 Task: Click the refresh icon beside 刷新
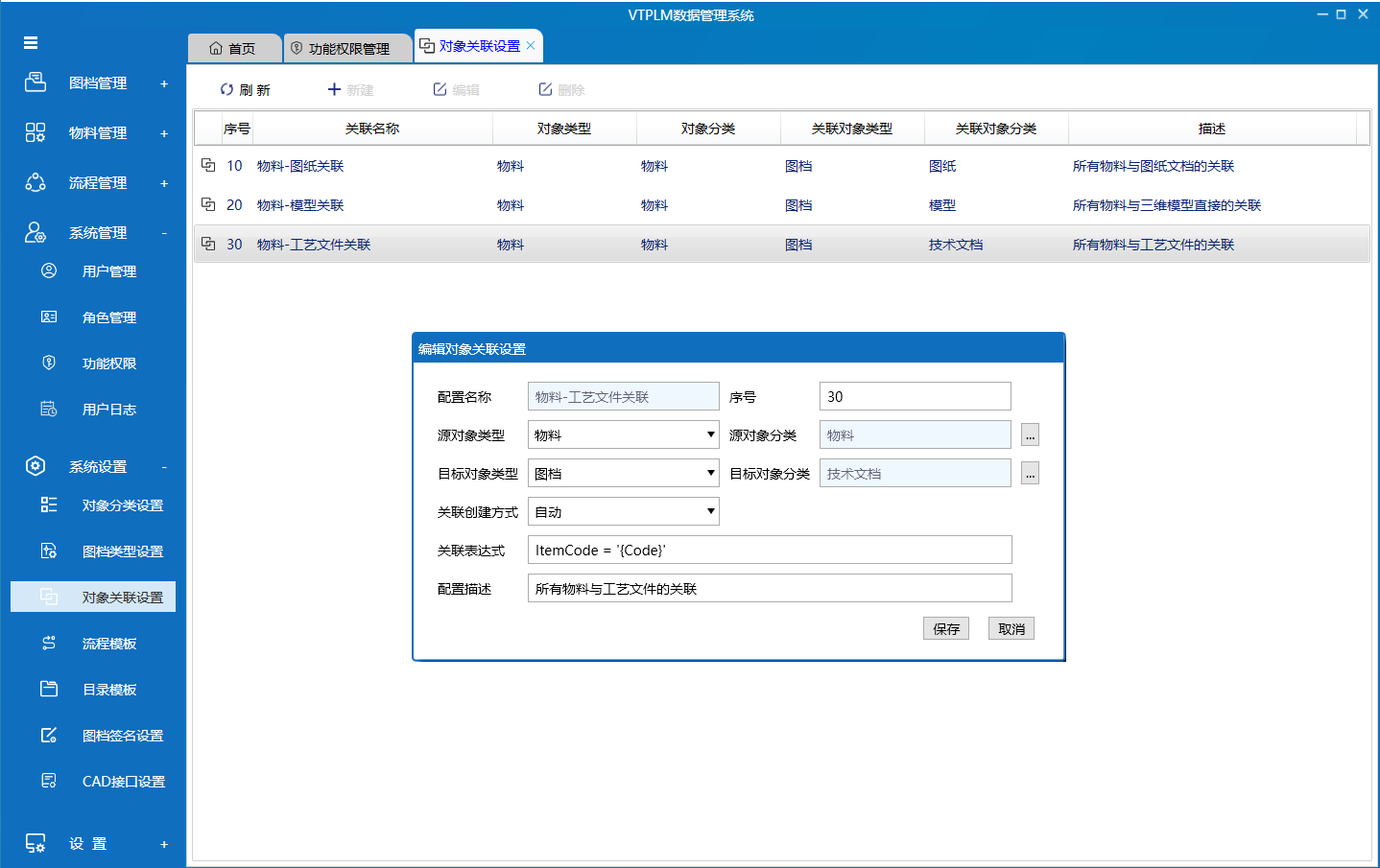point(226,89)
